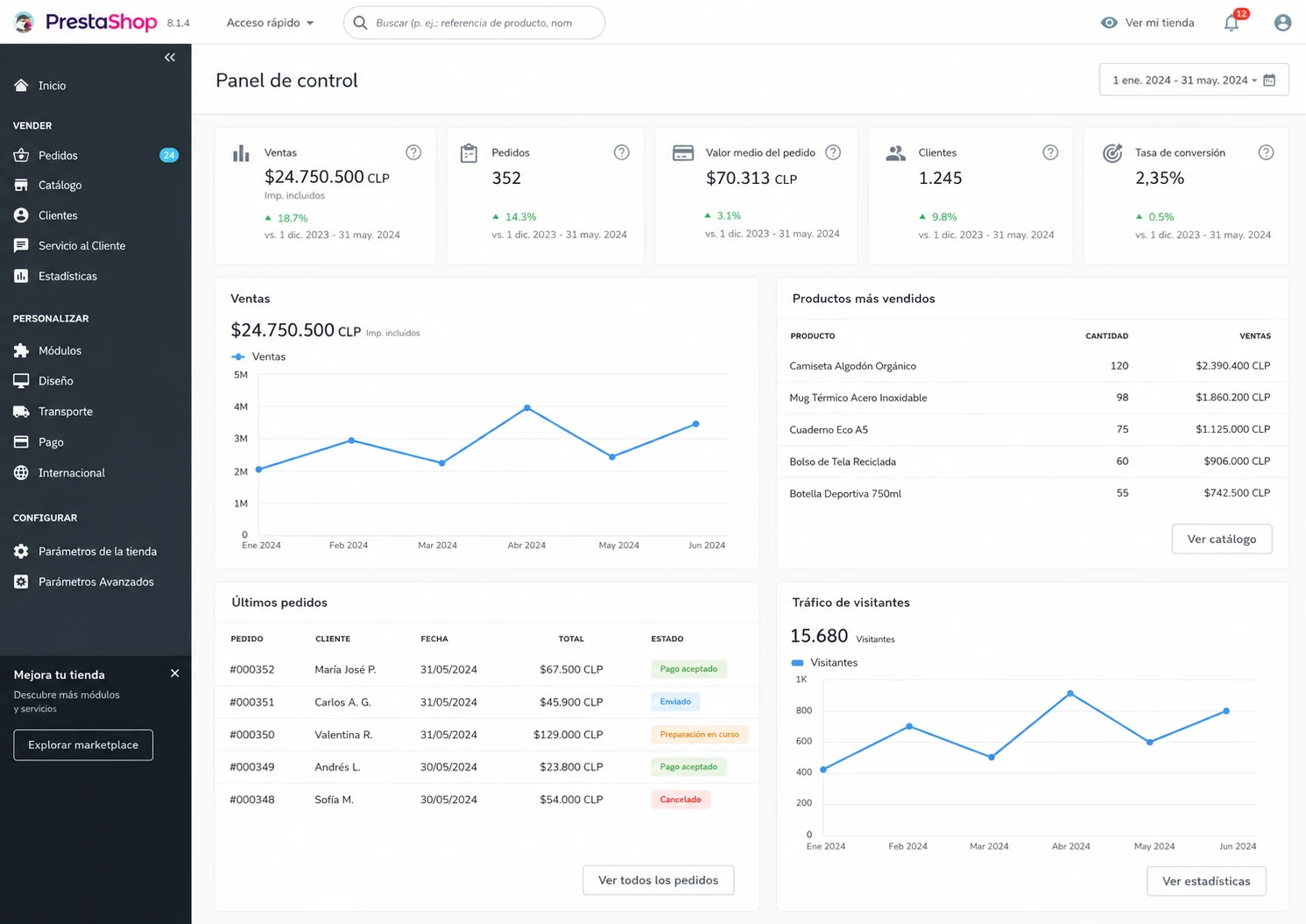
Task: Open order #000351
Action: click(x=252, y=702)
